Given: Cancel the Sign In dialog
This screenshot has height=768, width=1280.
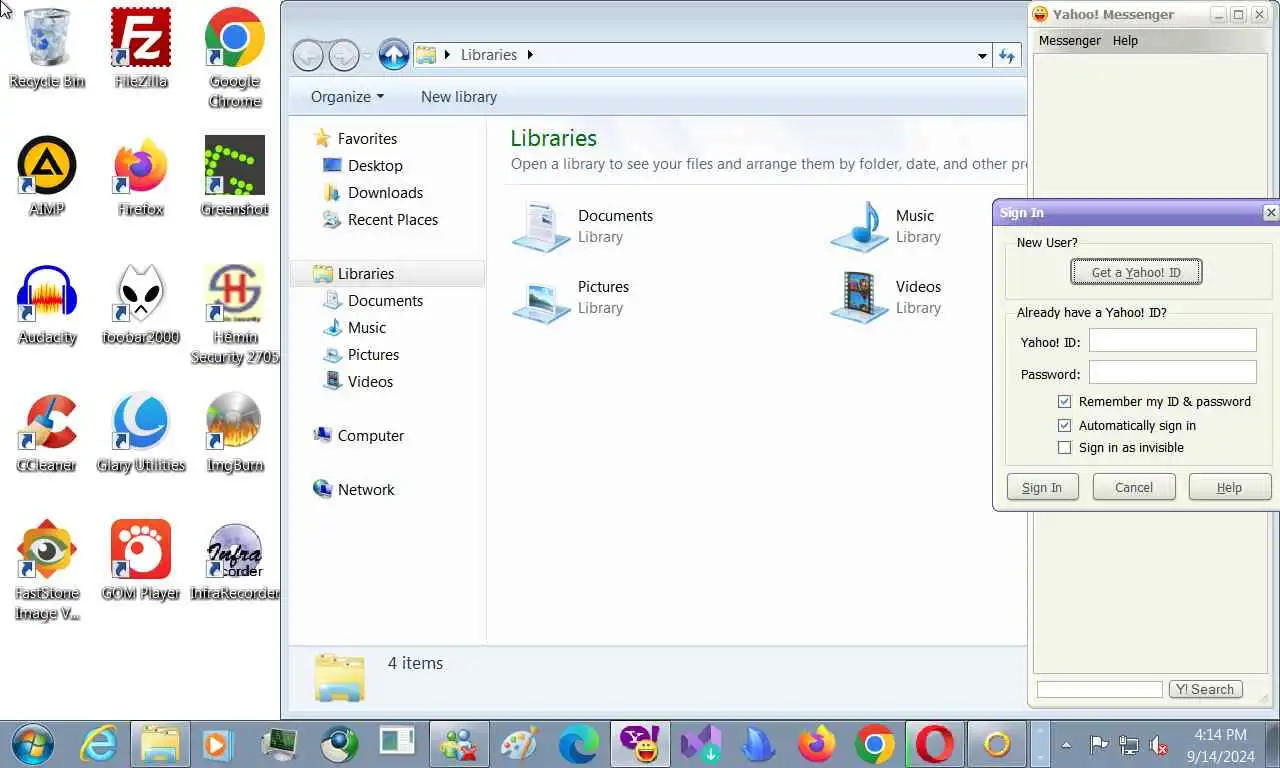Looking at the screenshot, I should (1134, 487).
